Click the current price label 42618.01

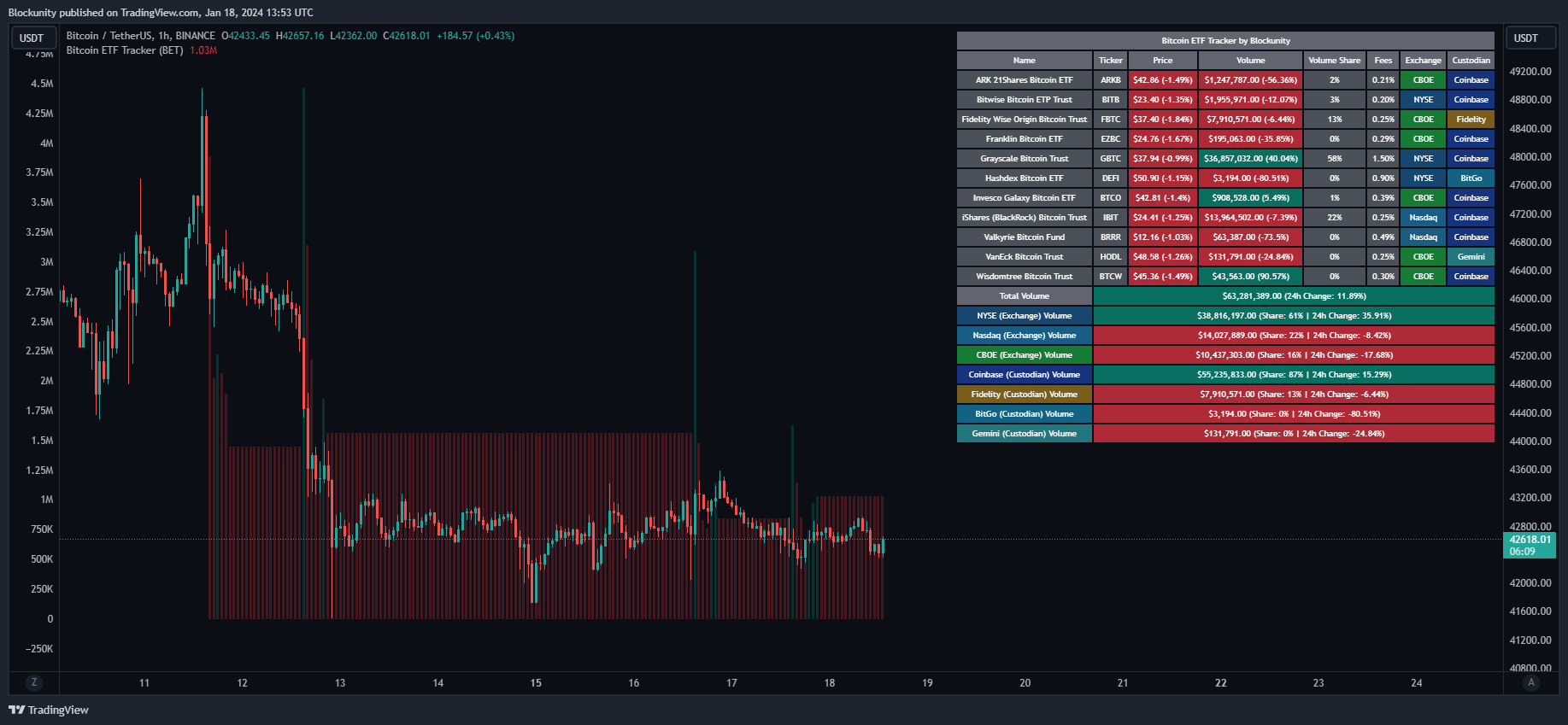click(1530, 545)
